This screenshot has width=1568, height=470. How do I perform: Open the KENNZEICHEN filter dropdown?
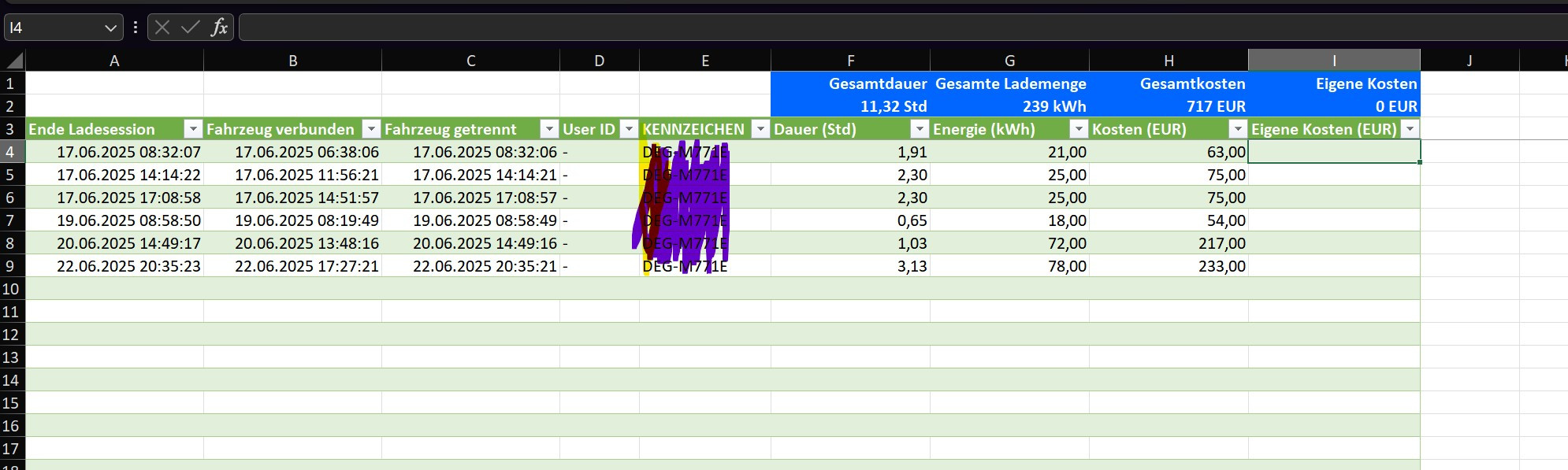click(x=760, y=129)
